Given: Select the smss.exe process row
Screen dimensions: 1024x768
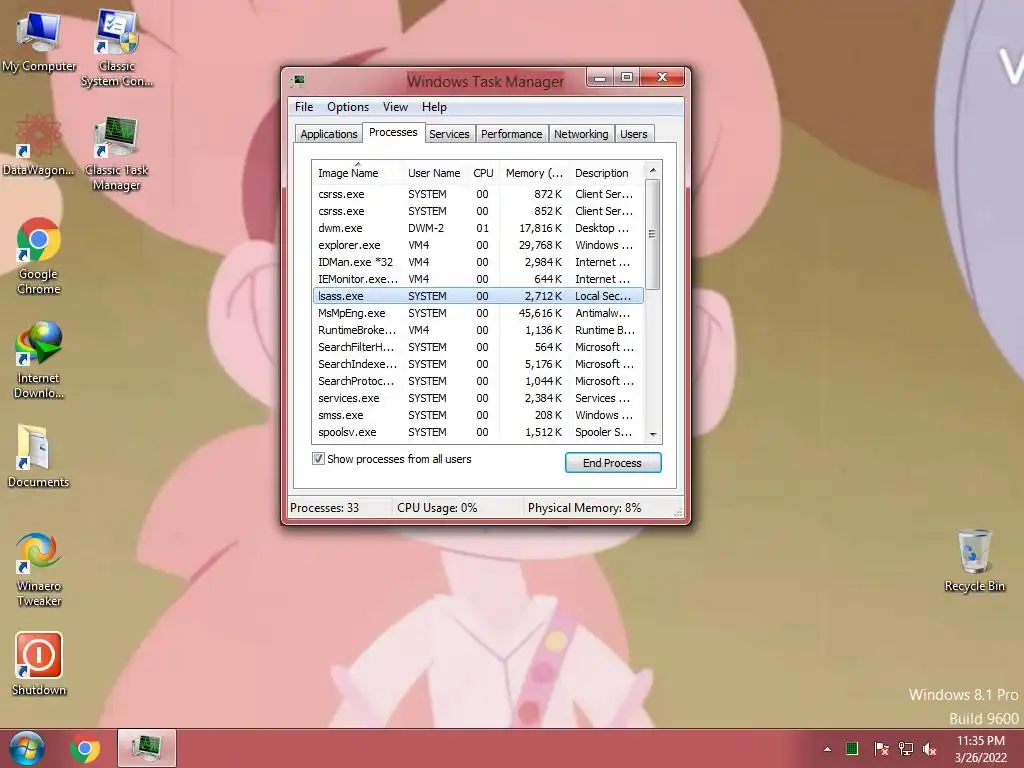Looking at the screenshot, I should click(x=478, y=415).
